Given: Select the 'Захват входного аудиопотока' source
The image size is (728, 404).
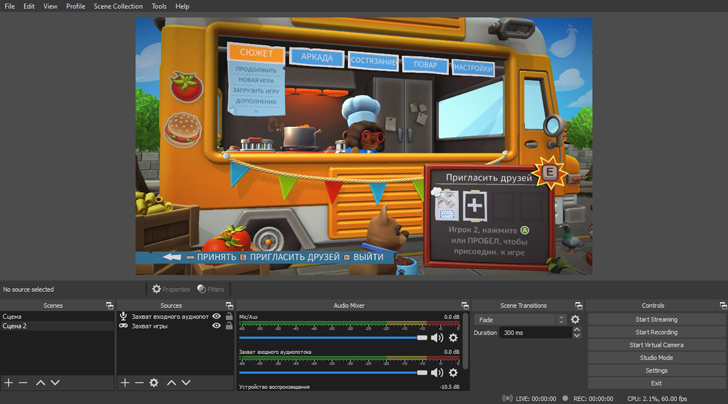Looking at the screenshot, I should [170, 317].
